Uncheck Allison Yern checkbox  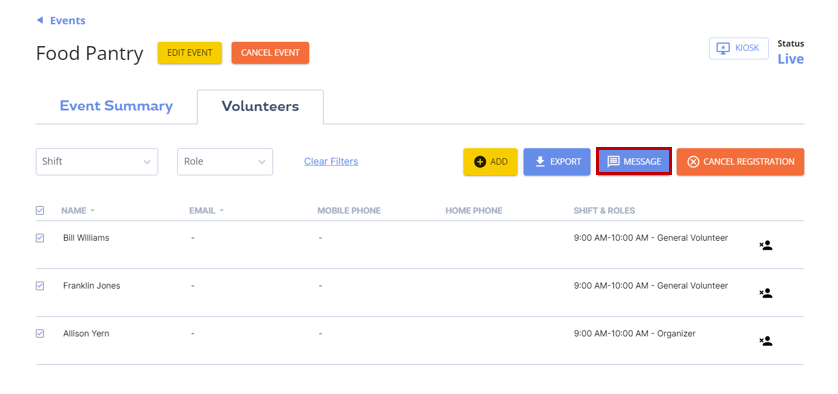(x=40, y=333)
